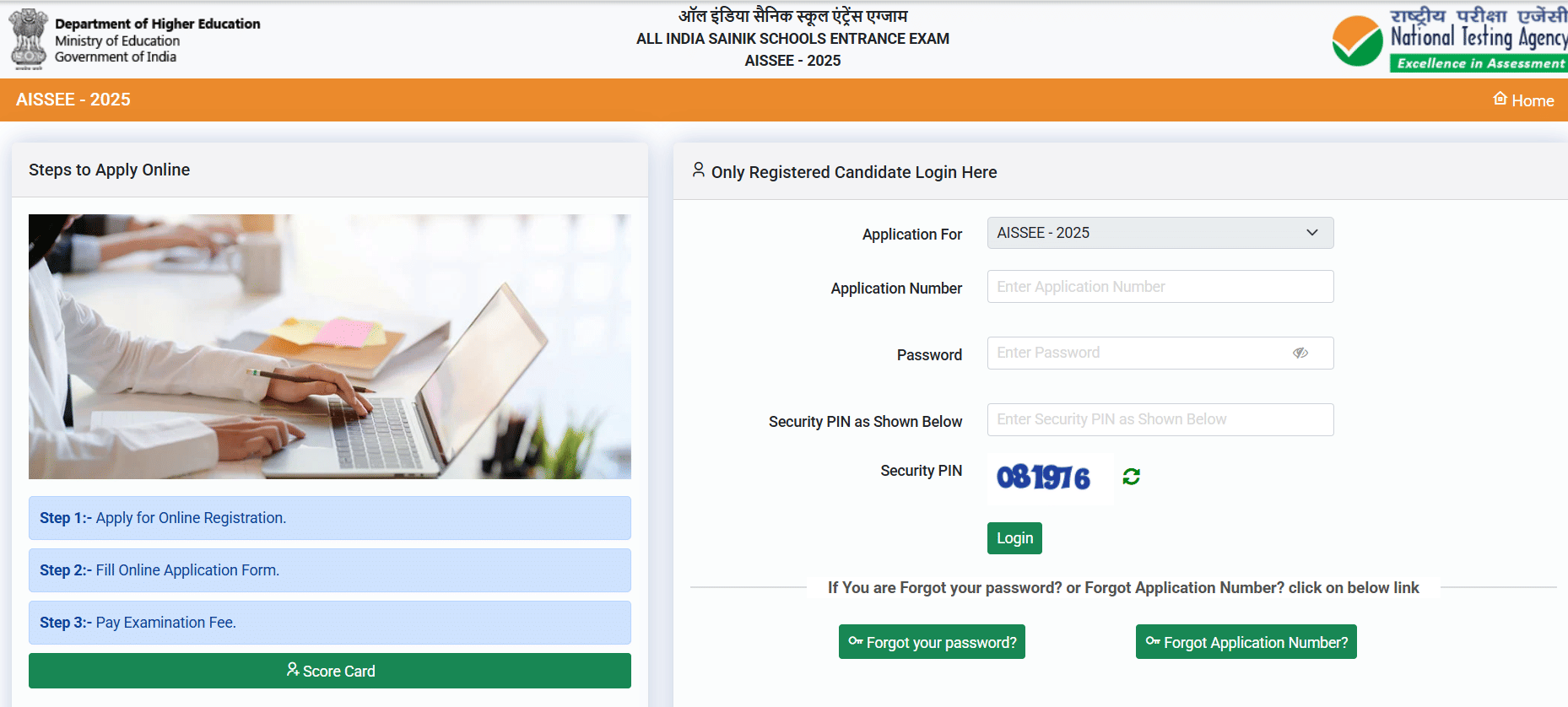This screenshot has height=707, width=1568.
Task: Select the Security PIN entry field
Action: coord(1160,419)
